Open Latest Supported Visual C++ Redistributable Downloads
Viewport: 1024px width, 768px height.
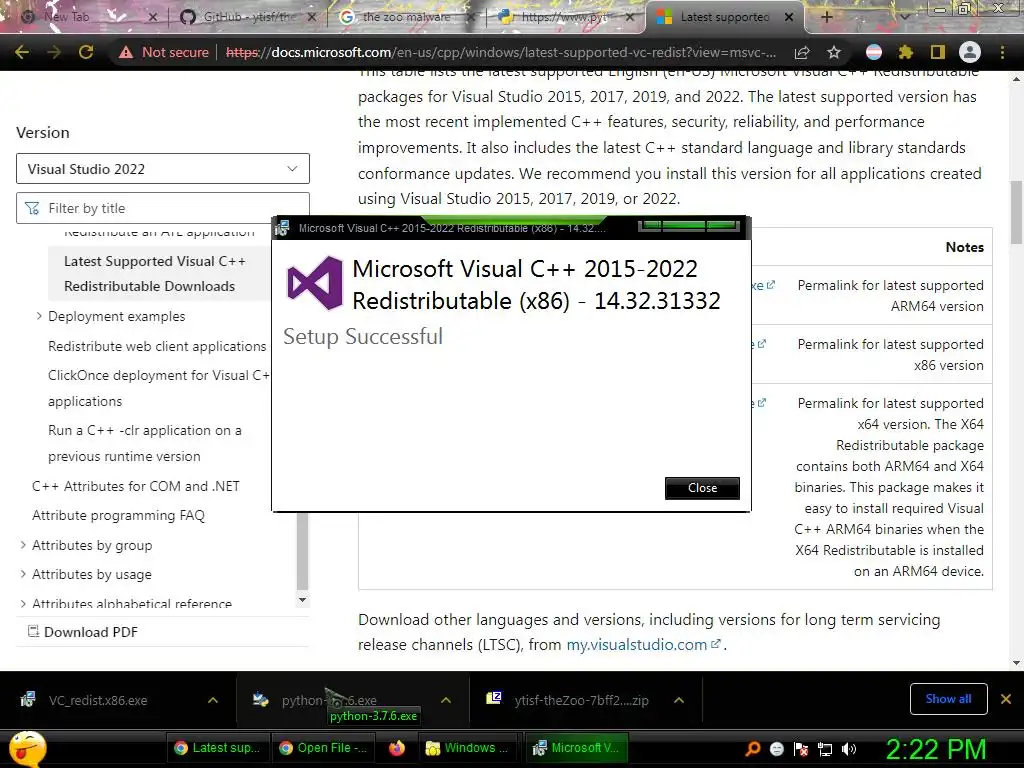[155, 274]
